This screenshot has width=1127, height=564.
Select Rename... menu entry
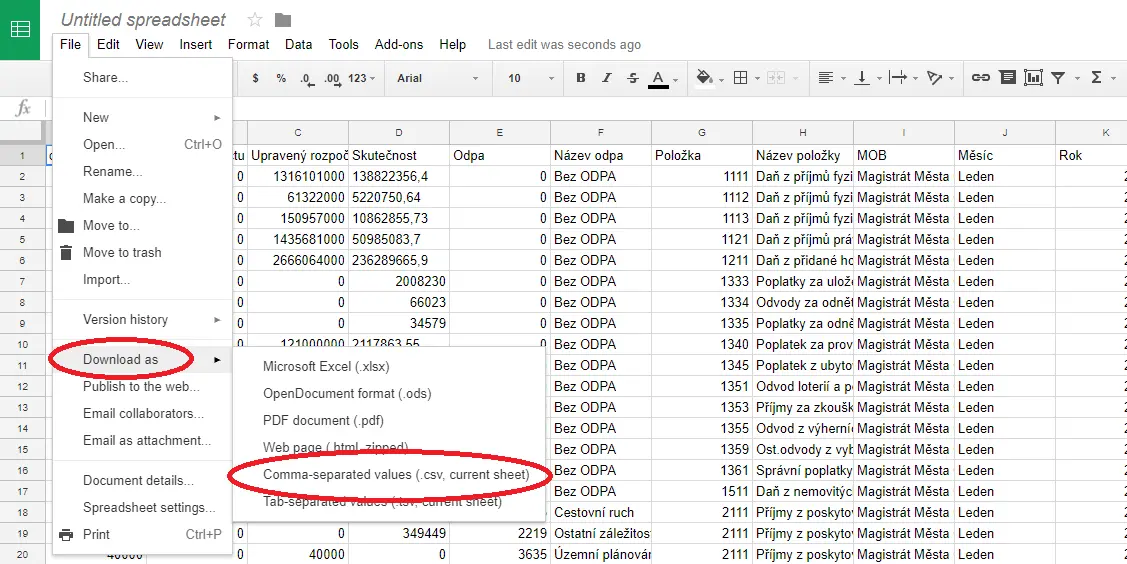tap(142, 172)
